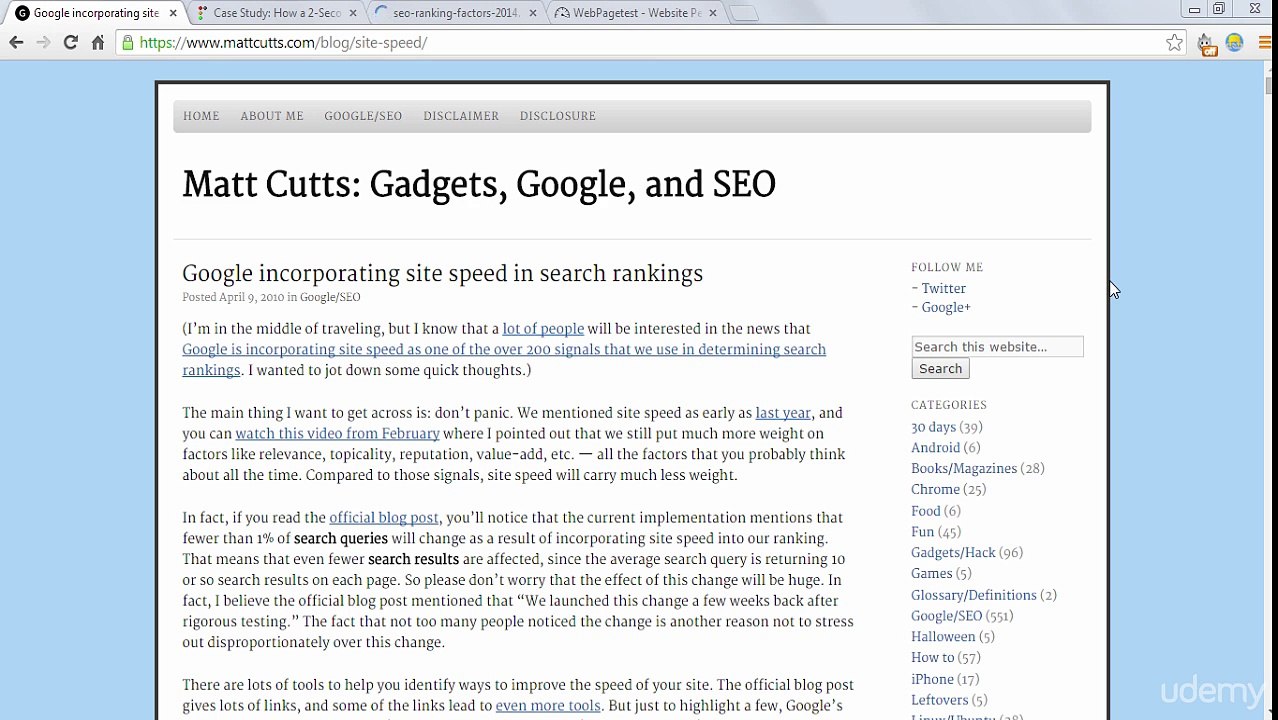Image resolution: width=1278 pixels, height=720 pixels.
Task: Click the green padlock in address bar
Action: [128, 42]
